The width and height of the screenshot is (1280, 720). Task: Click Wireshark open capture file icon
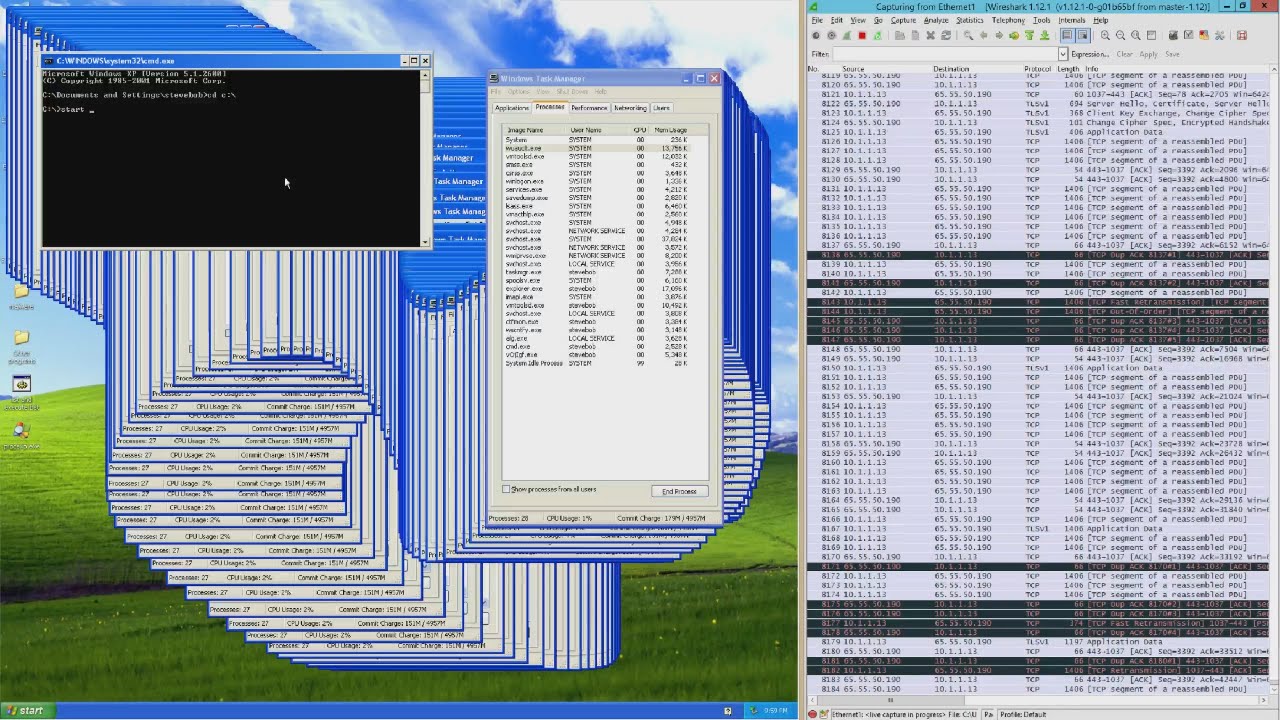(x=900, y=35)
